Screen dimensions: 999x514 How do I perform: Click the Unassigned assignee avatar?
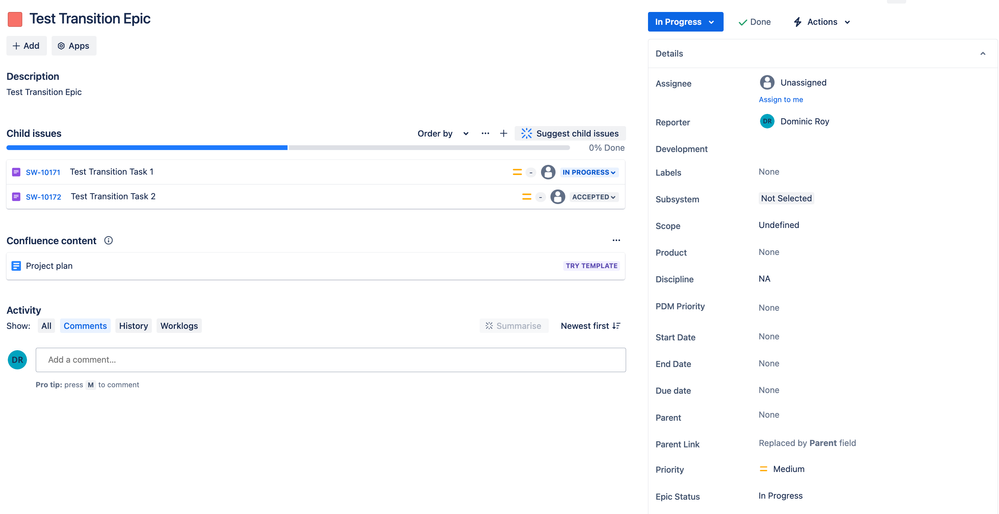click(767, 82)
